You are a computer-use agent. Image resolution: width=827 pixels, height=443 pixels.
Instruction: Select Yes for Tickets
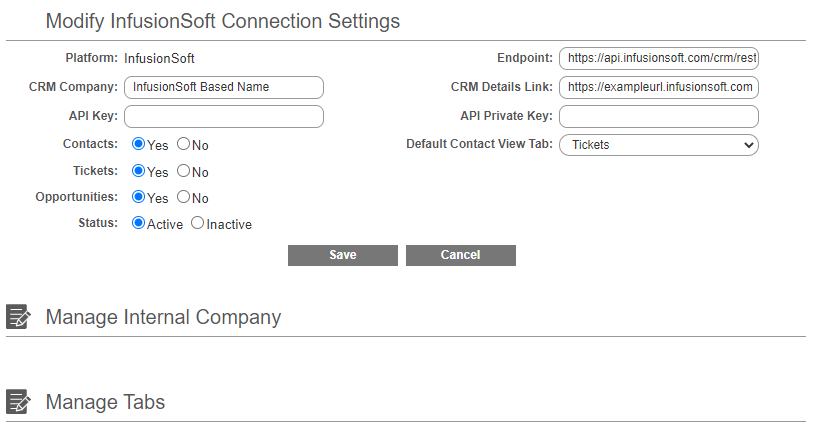coord(139,171)
